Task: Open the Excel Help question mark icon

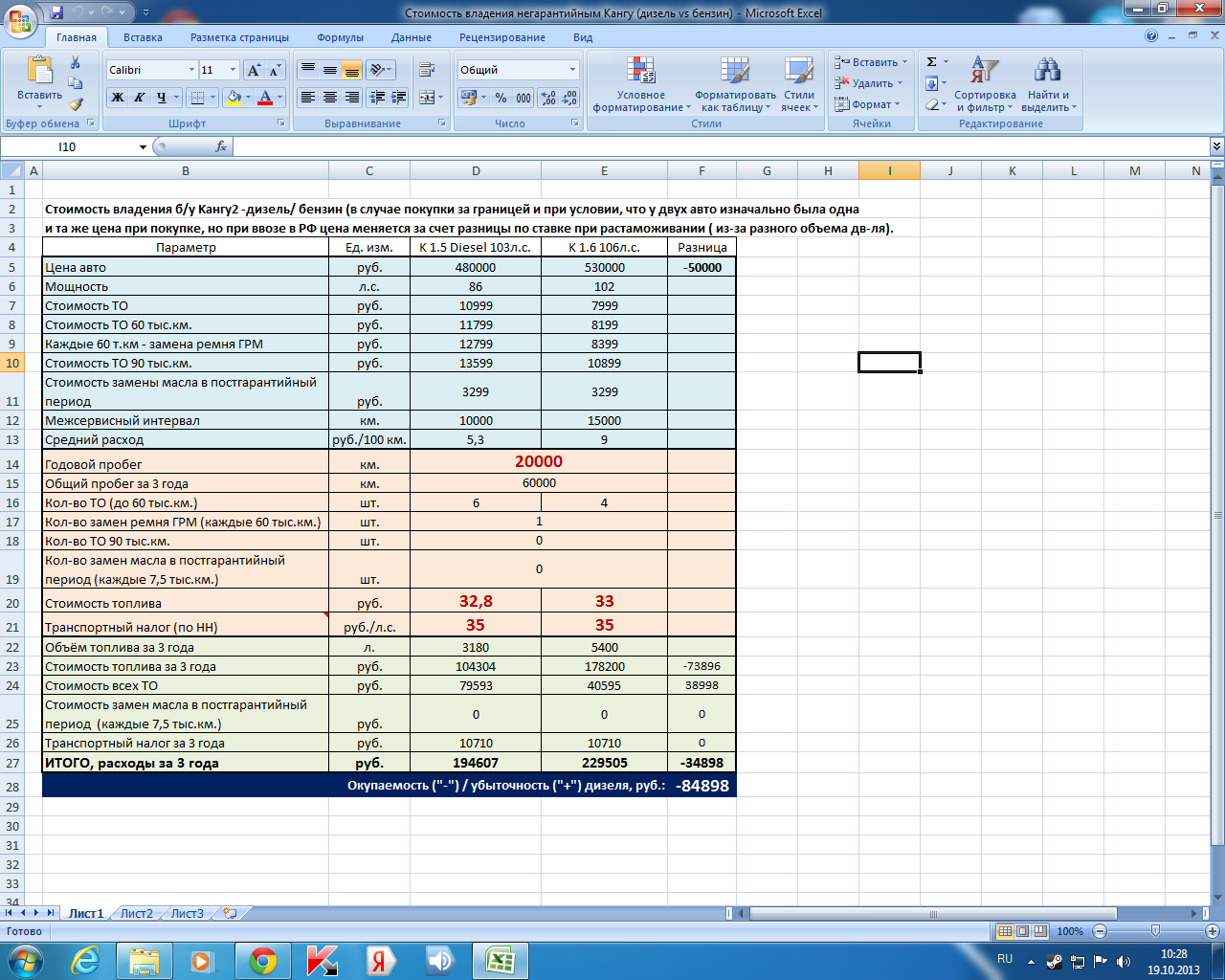Action: coord(1151,36)
